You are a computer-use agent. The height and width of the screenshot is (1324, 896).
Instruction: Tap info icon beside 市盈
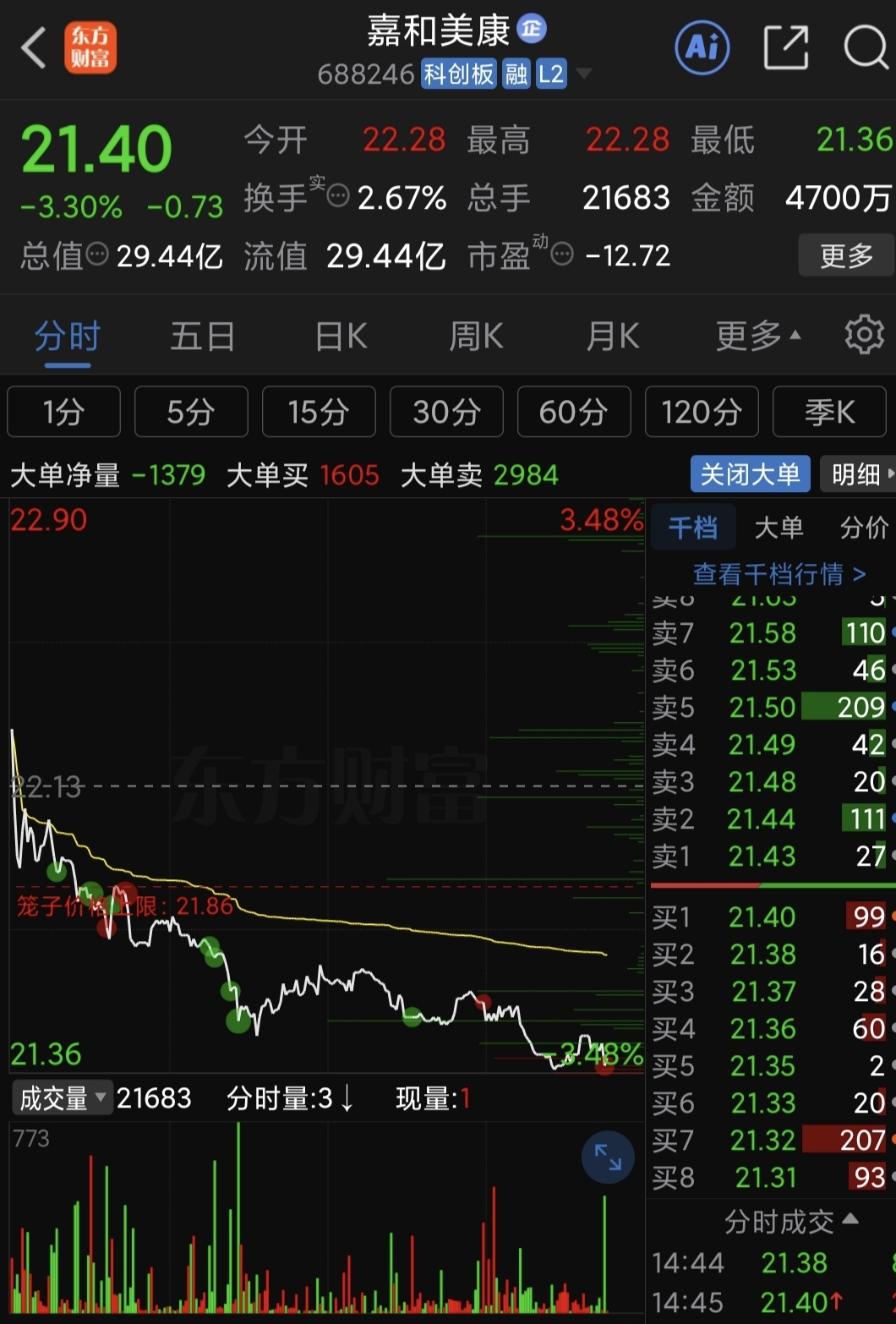pos(562,253)
